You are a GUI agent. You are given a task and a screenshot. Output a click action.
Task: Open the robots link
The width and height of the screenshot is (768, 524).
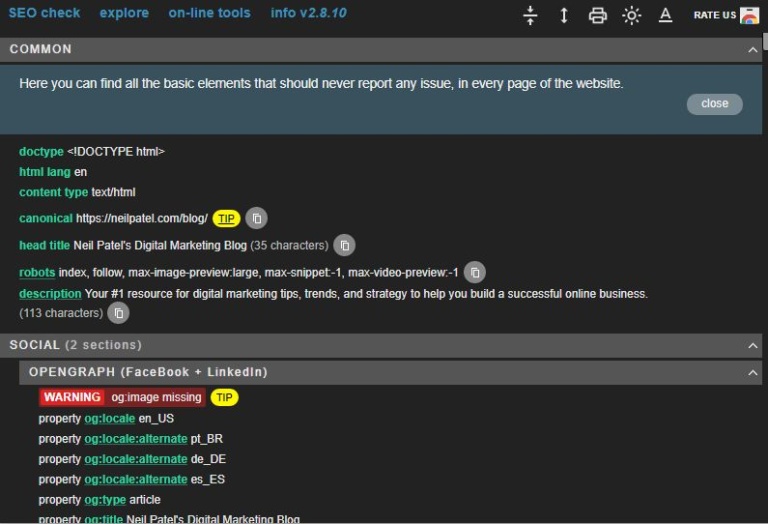click(37, 272)
